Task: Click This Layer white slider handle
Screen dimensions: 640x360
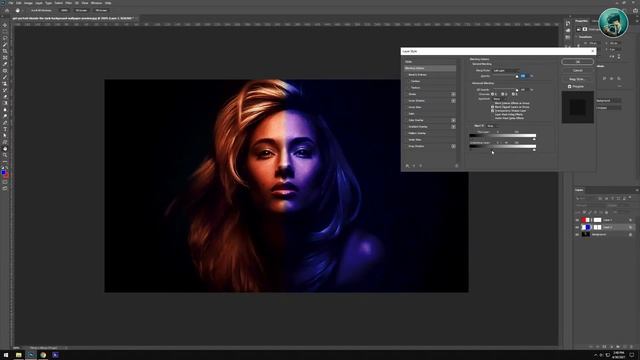Action: 534,139
